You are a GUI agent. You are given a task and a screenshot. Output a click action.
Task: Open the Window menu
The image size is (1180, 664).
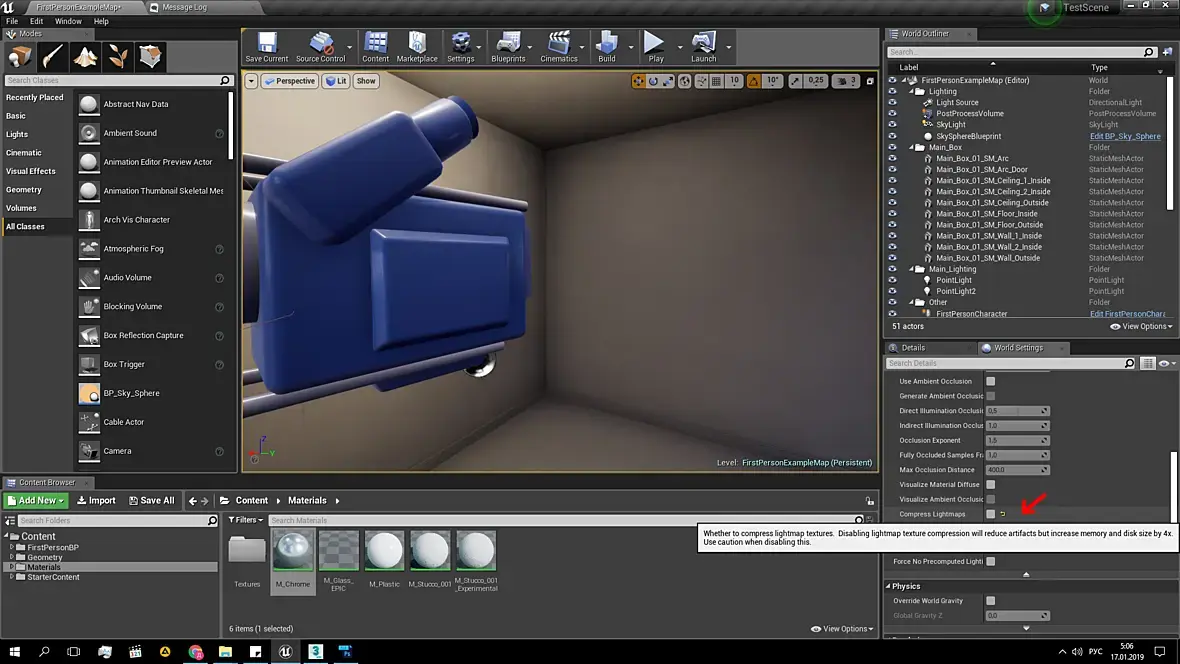tap(68, 21)
